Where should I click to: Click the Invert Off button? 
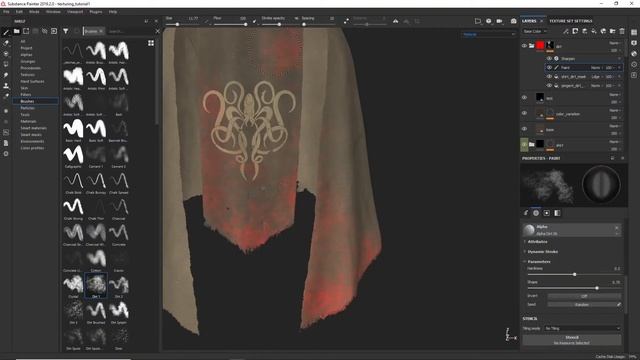(584, 296)
